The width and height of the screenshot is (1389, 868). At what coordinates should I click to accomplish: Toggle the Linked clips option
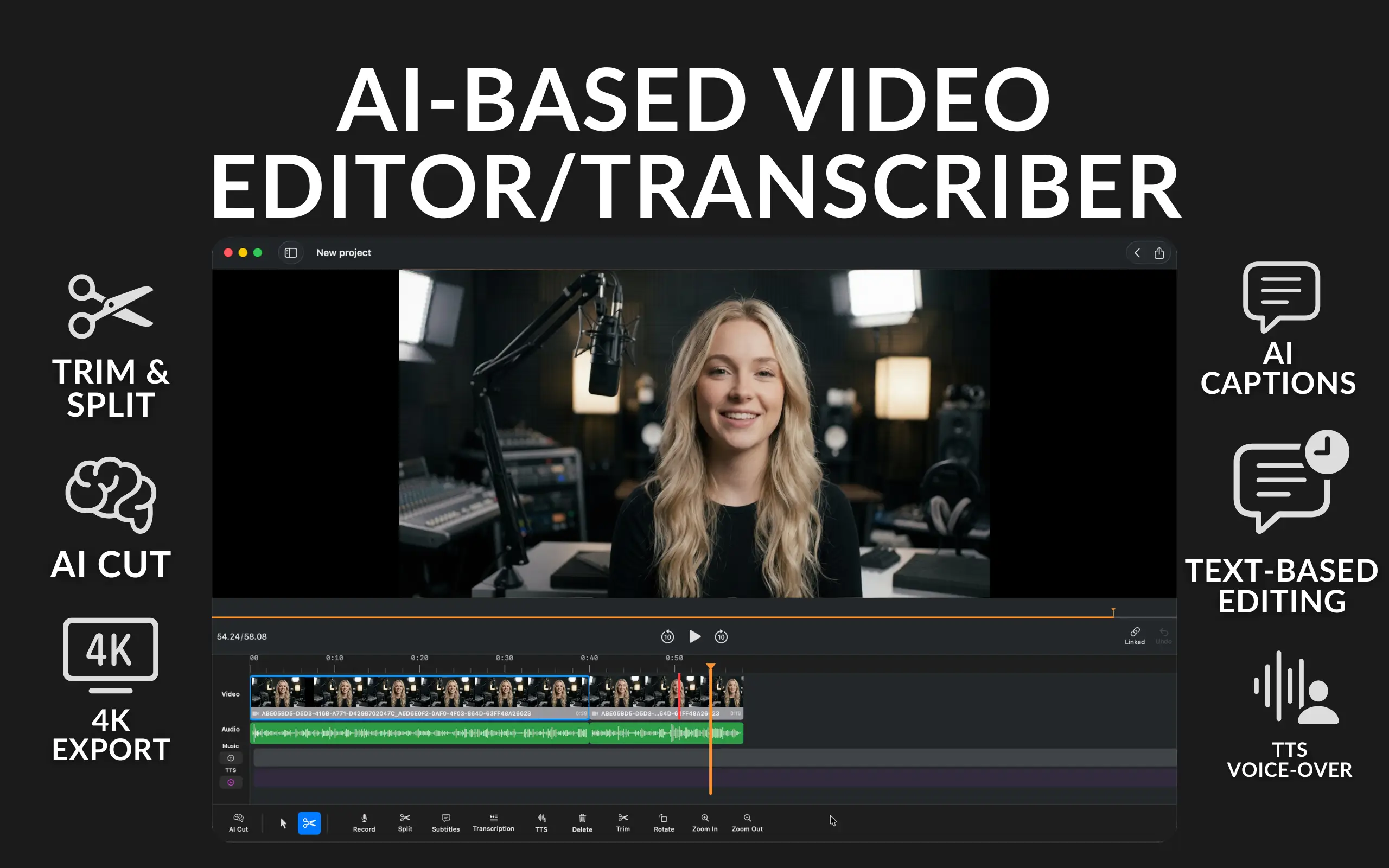(1134, 635)
